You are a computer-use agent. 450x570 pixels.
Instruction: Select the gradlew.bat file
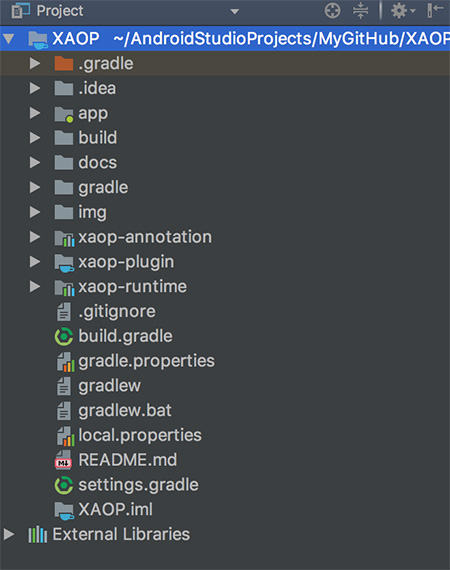click(x=125, y=411)
